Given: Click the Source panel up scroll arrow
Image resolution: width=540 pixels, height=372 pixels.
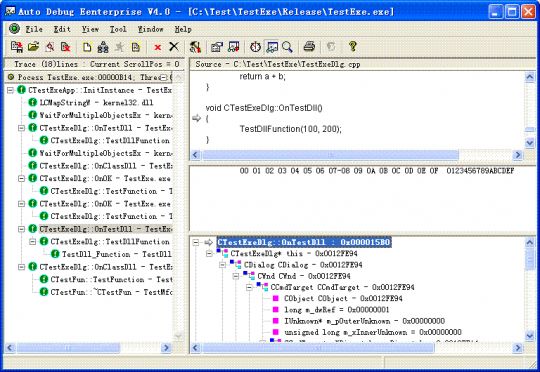Looking at the screenshot, I should click(530, 77).
